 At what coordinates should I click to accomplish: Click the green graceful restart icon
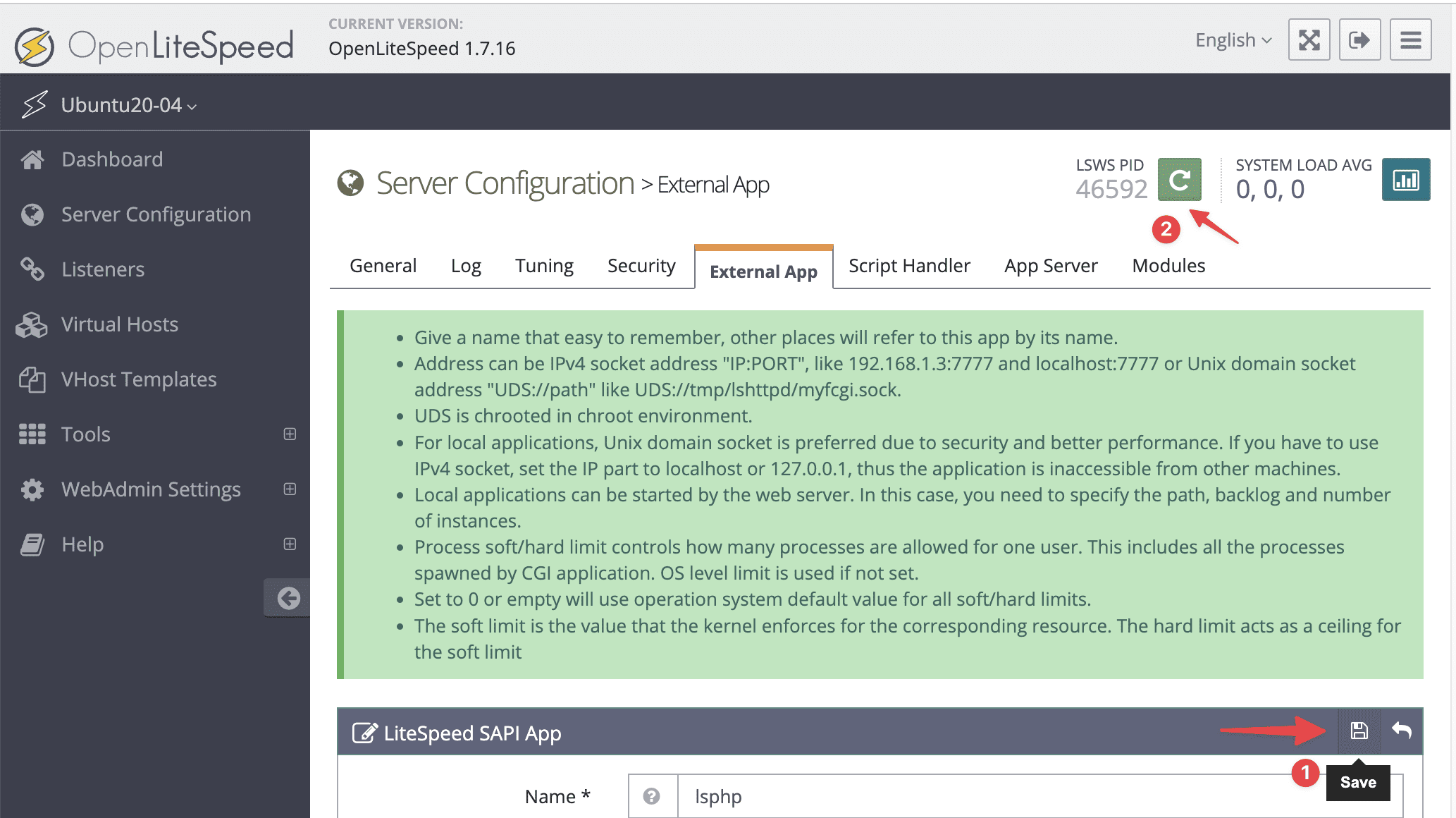(1179, 180)
